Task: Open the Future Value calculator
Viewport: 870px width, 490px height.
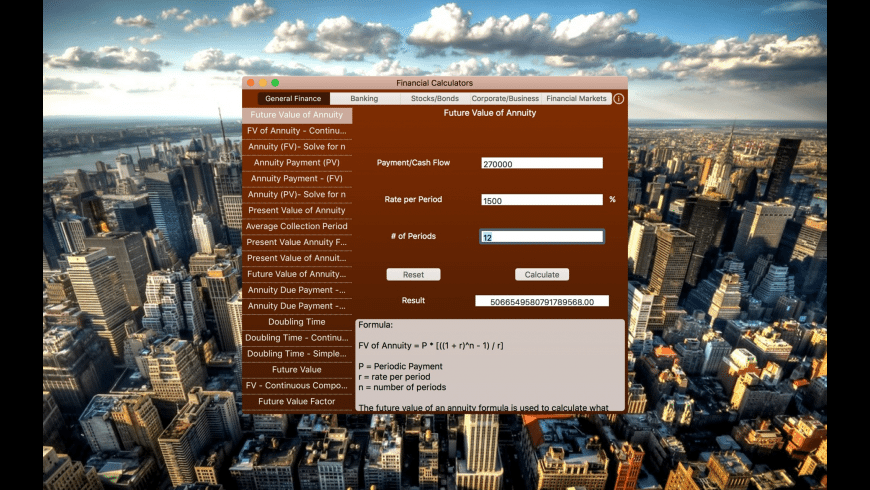Action: (297, 370)
